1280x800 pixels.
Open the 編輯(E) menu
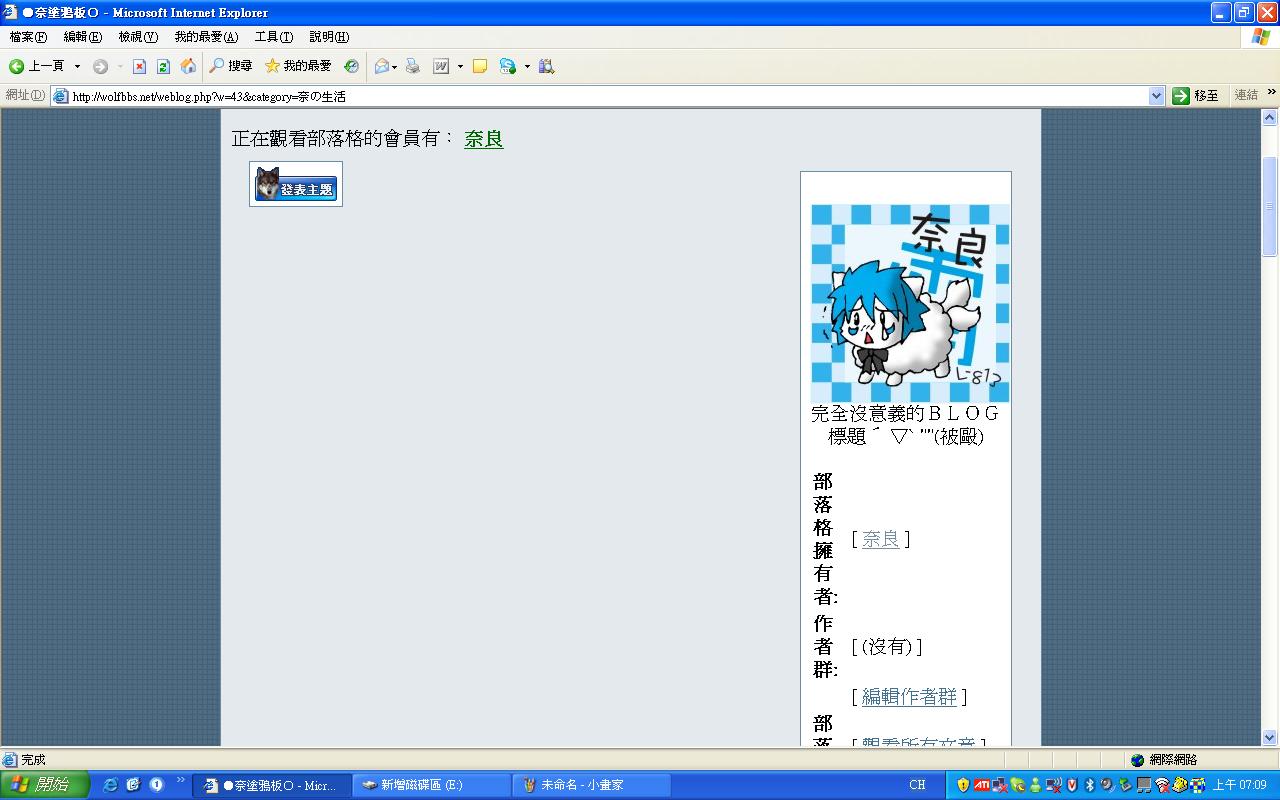coord(82,37)
